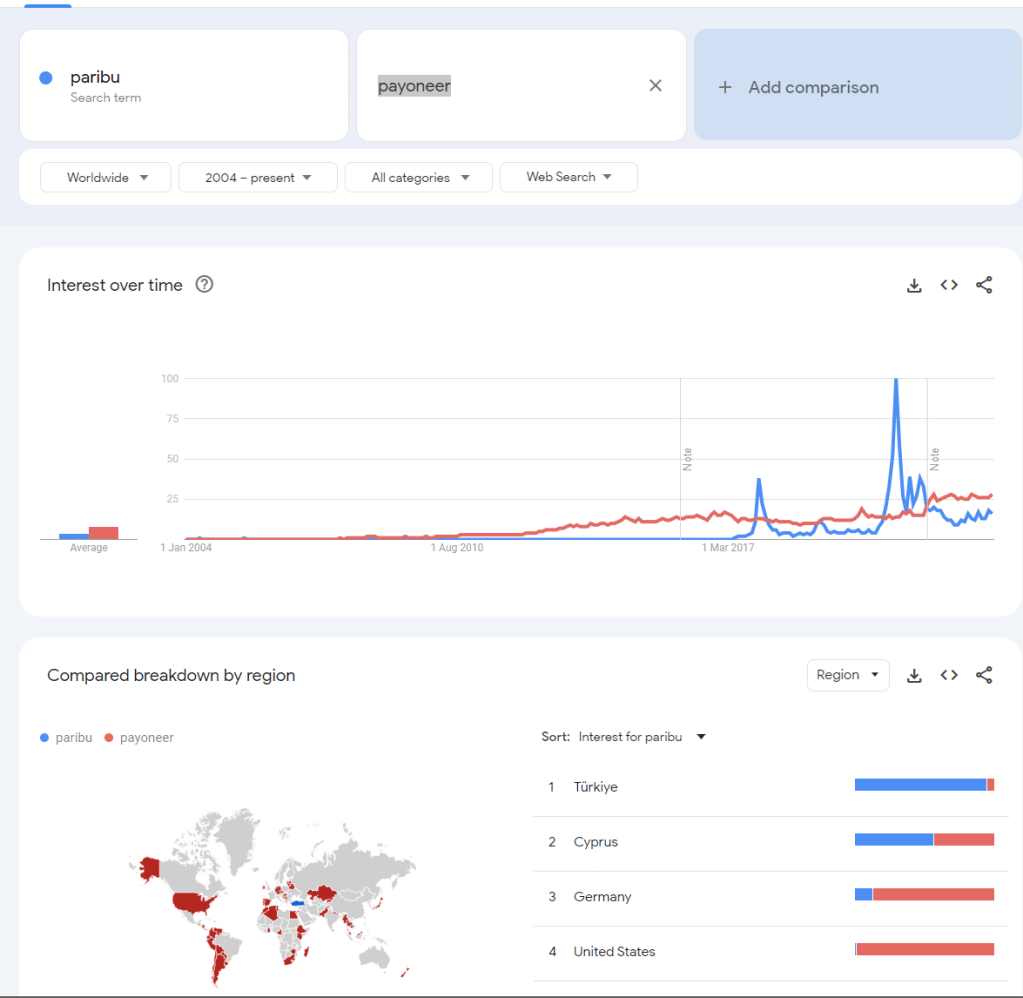
Task: Open embed code for region breakdown
Action: pos(949,675)
